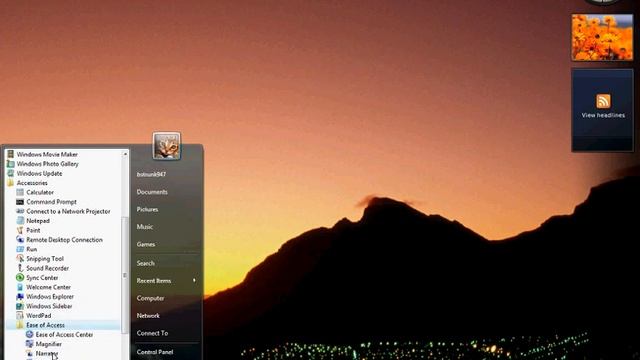Open Windows Update icon
Screen dimensions: 640x360
[x=11, y=173]
